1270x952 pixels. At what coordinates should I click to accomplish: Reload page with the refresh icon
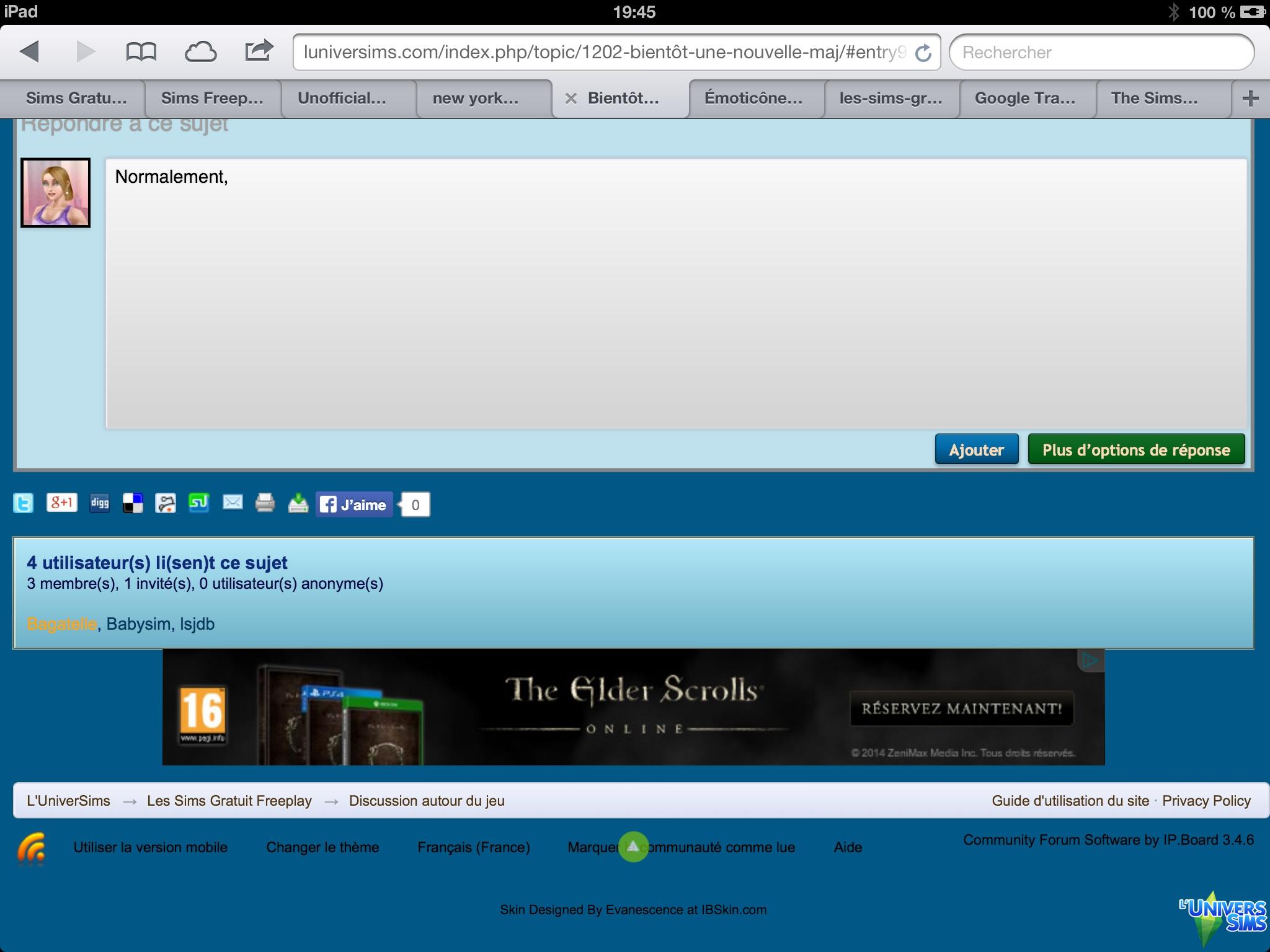click(923, 53)
